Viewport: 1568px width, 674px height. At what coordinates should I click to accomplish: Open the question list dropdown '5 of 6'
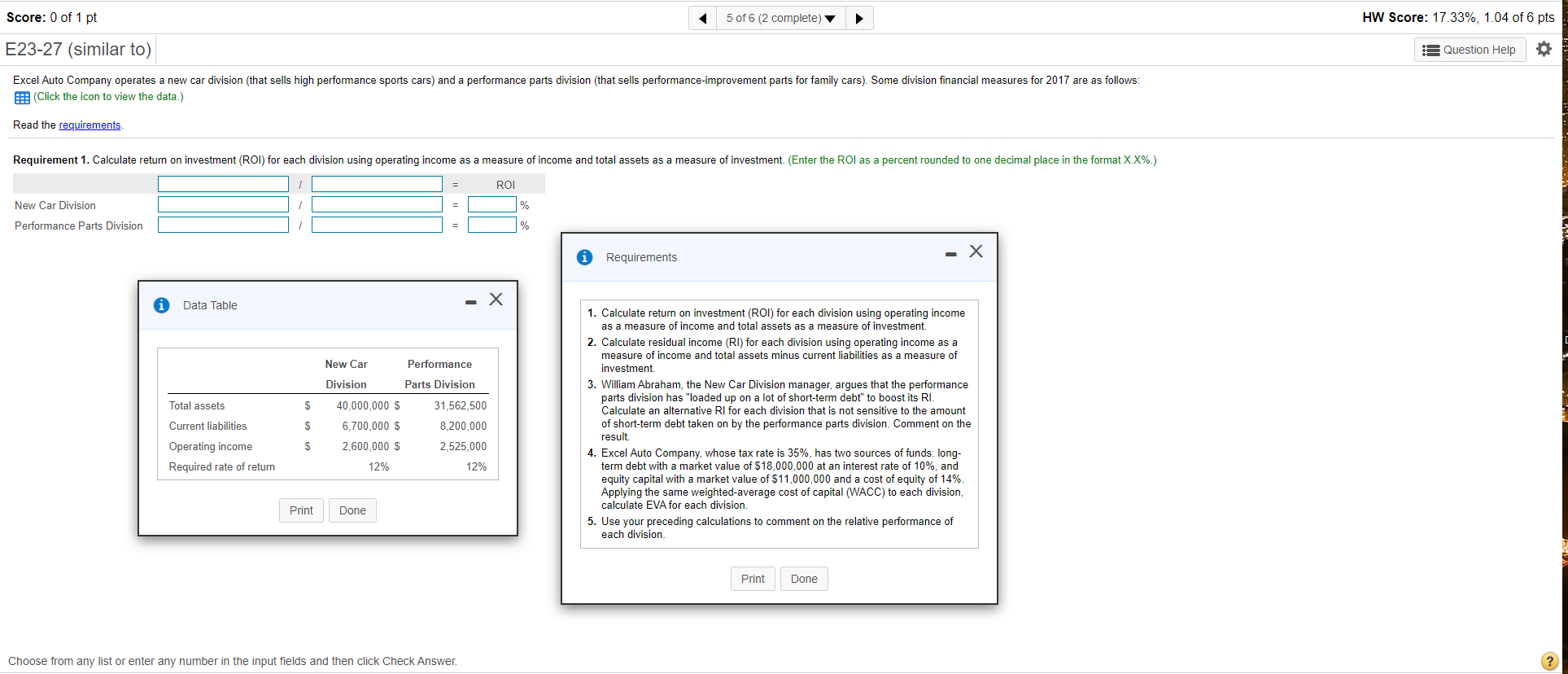[x=781, y=19]
